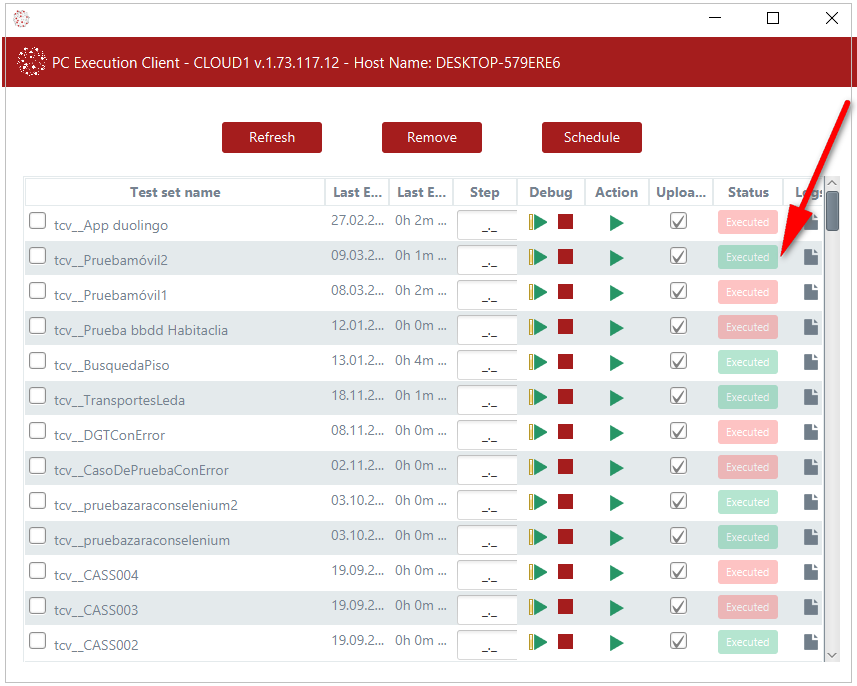This screenshot has height=686, width=857.
Task: Click the Refresh button
Action: (272, 138)
